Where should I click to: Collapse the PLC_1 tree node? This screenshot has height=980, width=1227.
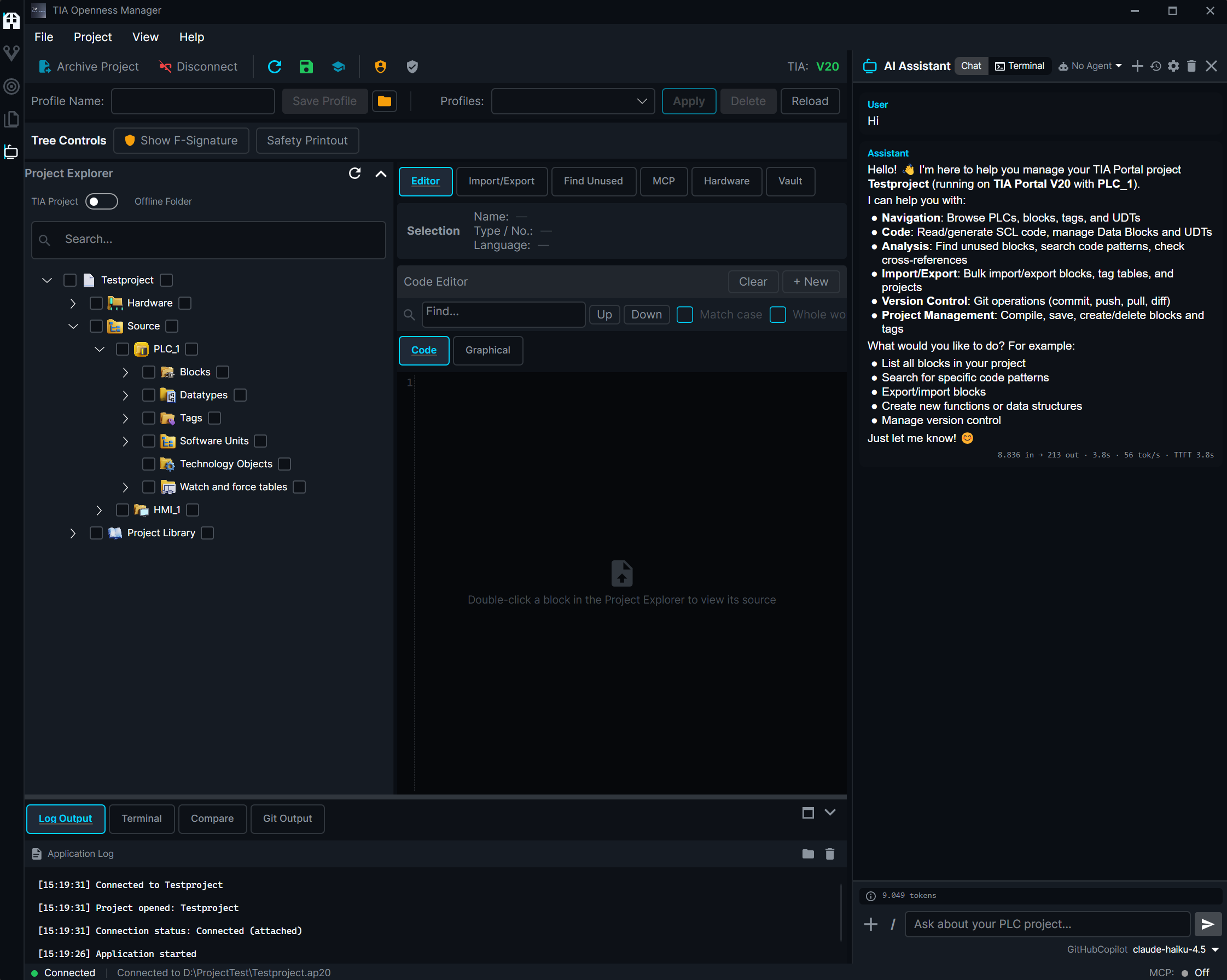coord(100,349)
